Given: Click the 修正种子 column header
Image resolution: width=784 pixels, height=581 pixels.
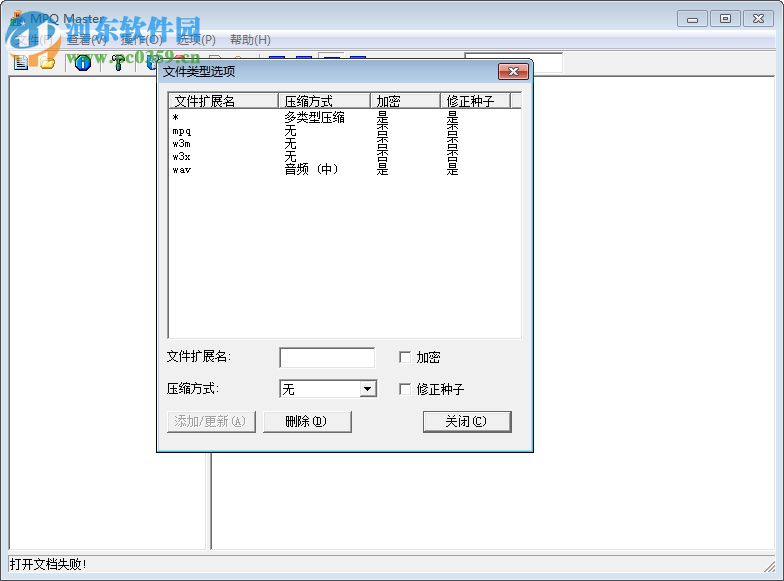Looking at the screenshot, I should coord(475,101).
